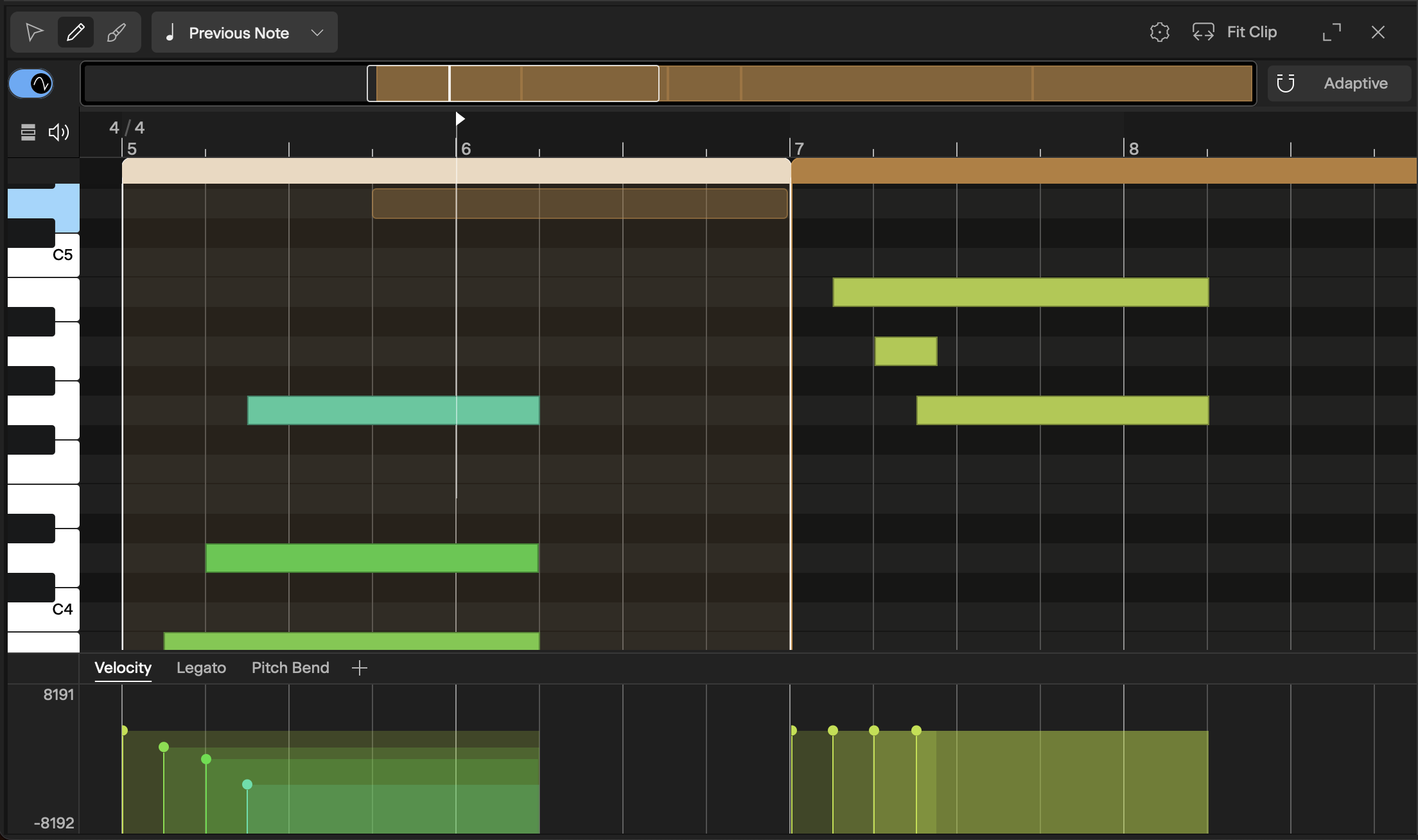This screenshot has height=840, width=1418.
Task: Open the Previous Note length dropdown
Action: click(245, 32)
